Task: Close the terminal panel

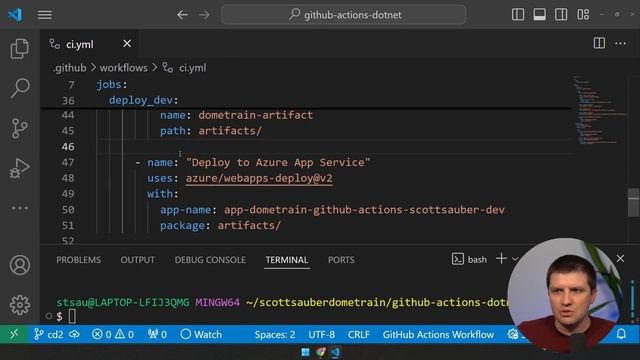Action: 620,259
